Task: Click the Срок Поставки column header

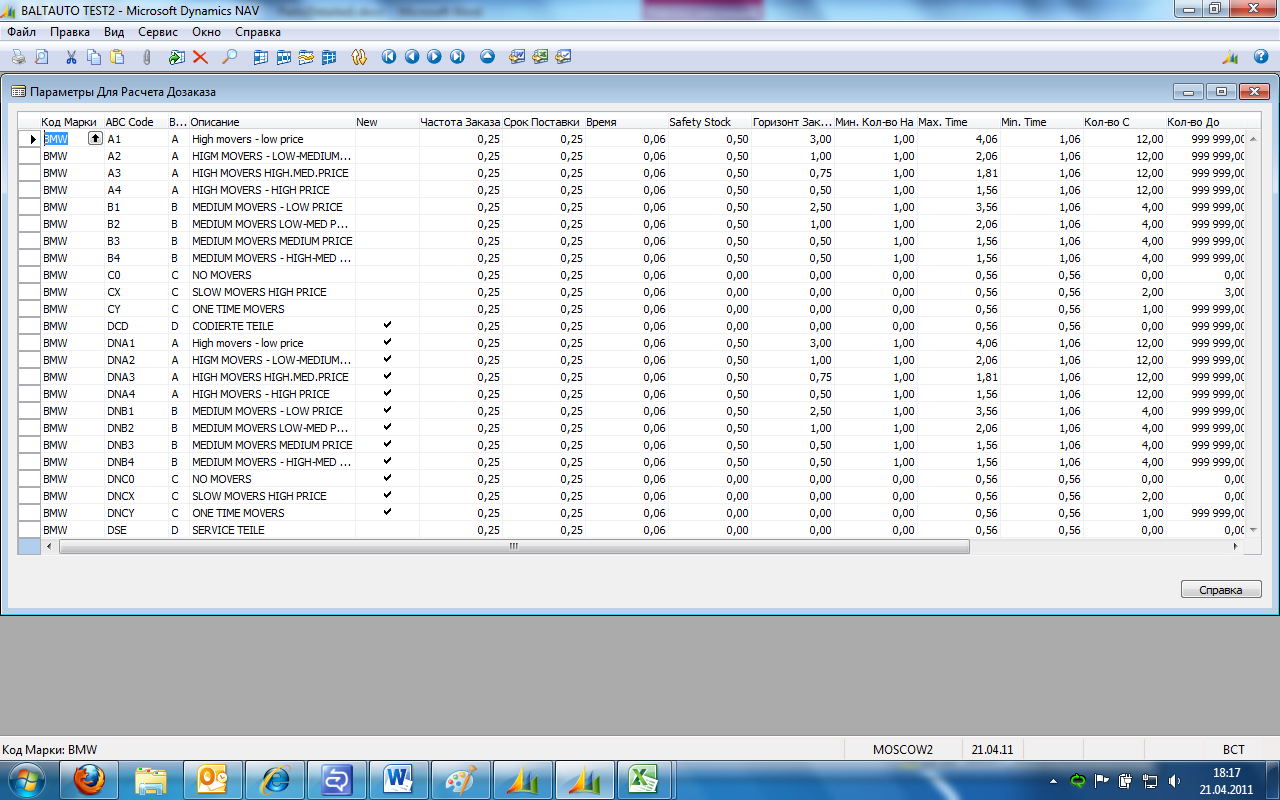Action: [543, 122]
